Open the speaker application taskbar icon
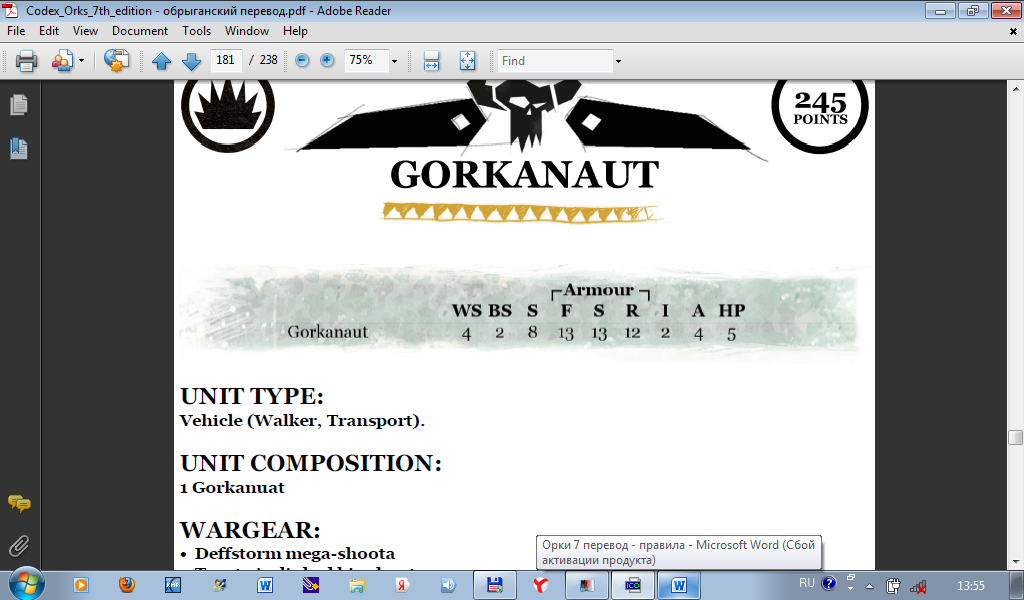Image resolution: width=1024 pixels, height=600 pixels. pos(448,585)
